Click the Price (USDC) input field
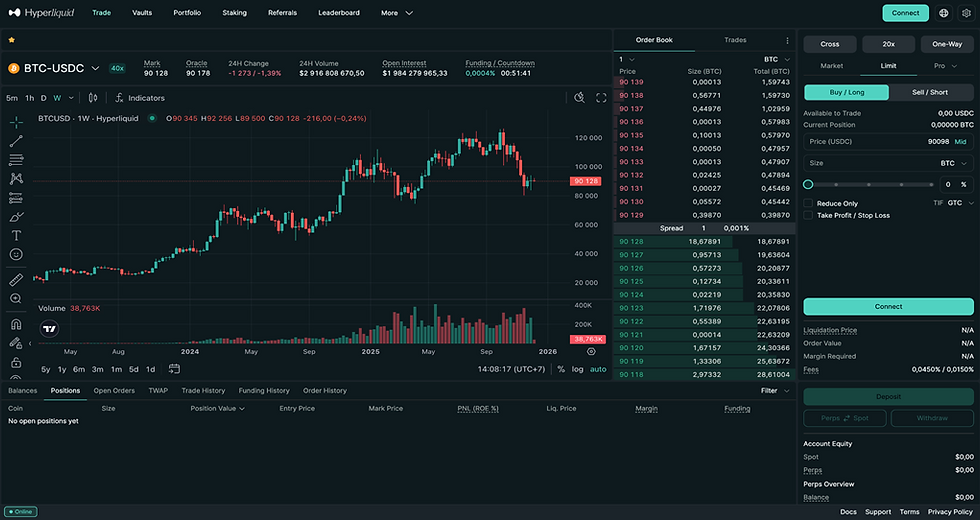Image resolution: width=980 pixels, height=520 pixels. [x=888, y=142]
